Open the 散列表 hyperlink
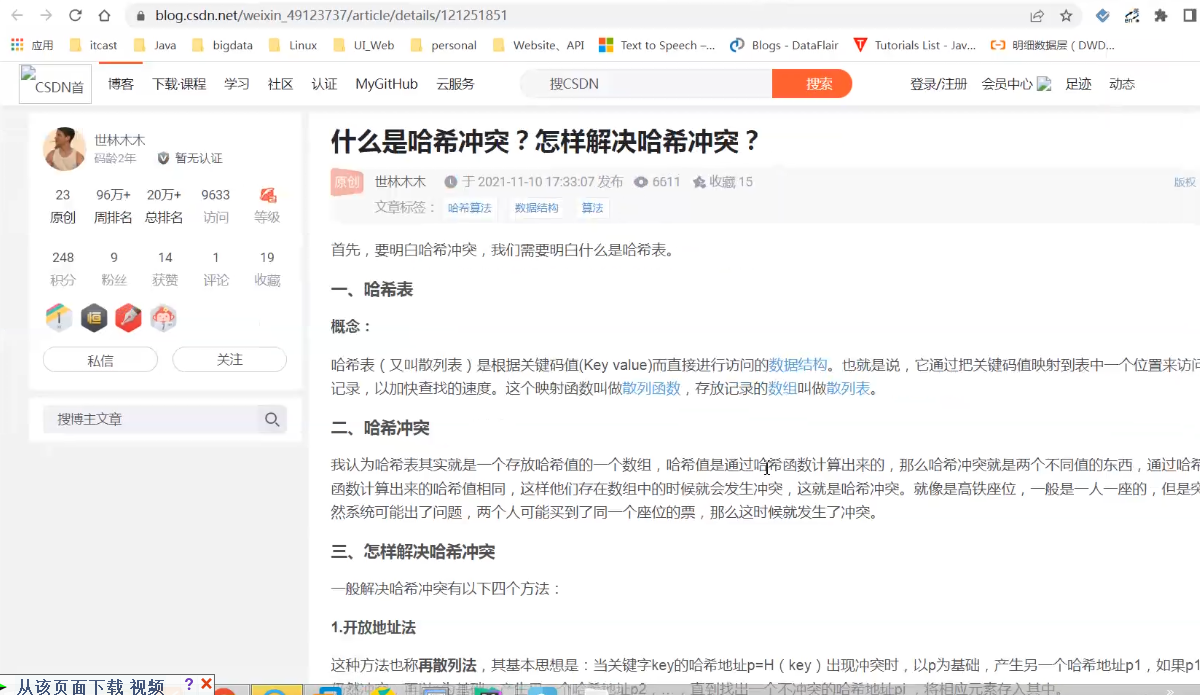 [849, 388]
